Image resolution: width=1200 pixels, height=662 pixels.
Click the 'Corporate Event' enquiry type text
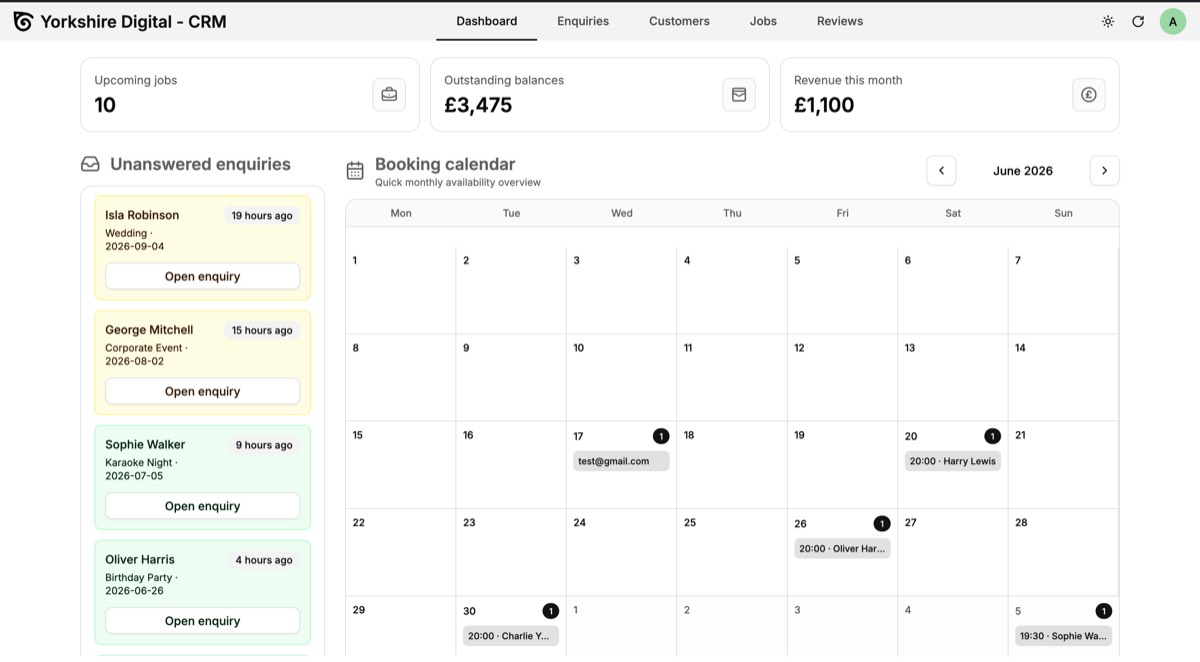[x=144, y=348]
